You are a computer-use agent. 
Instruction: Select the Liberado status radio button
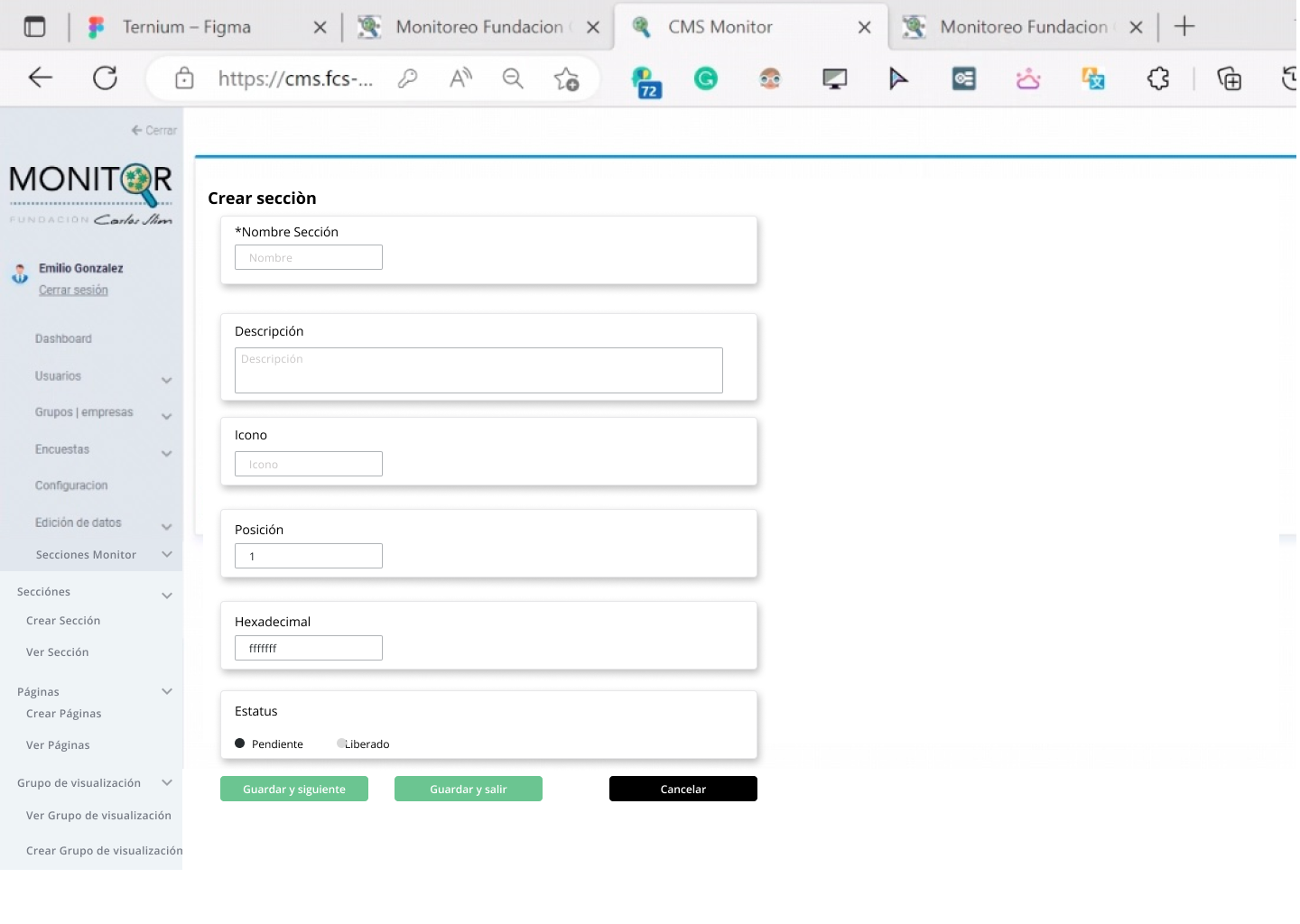341,744
